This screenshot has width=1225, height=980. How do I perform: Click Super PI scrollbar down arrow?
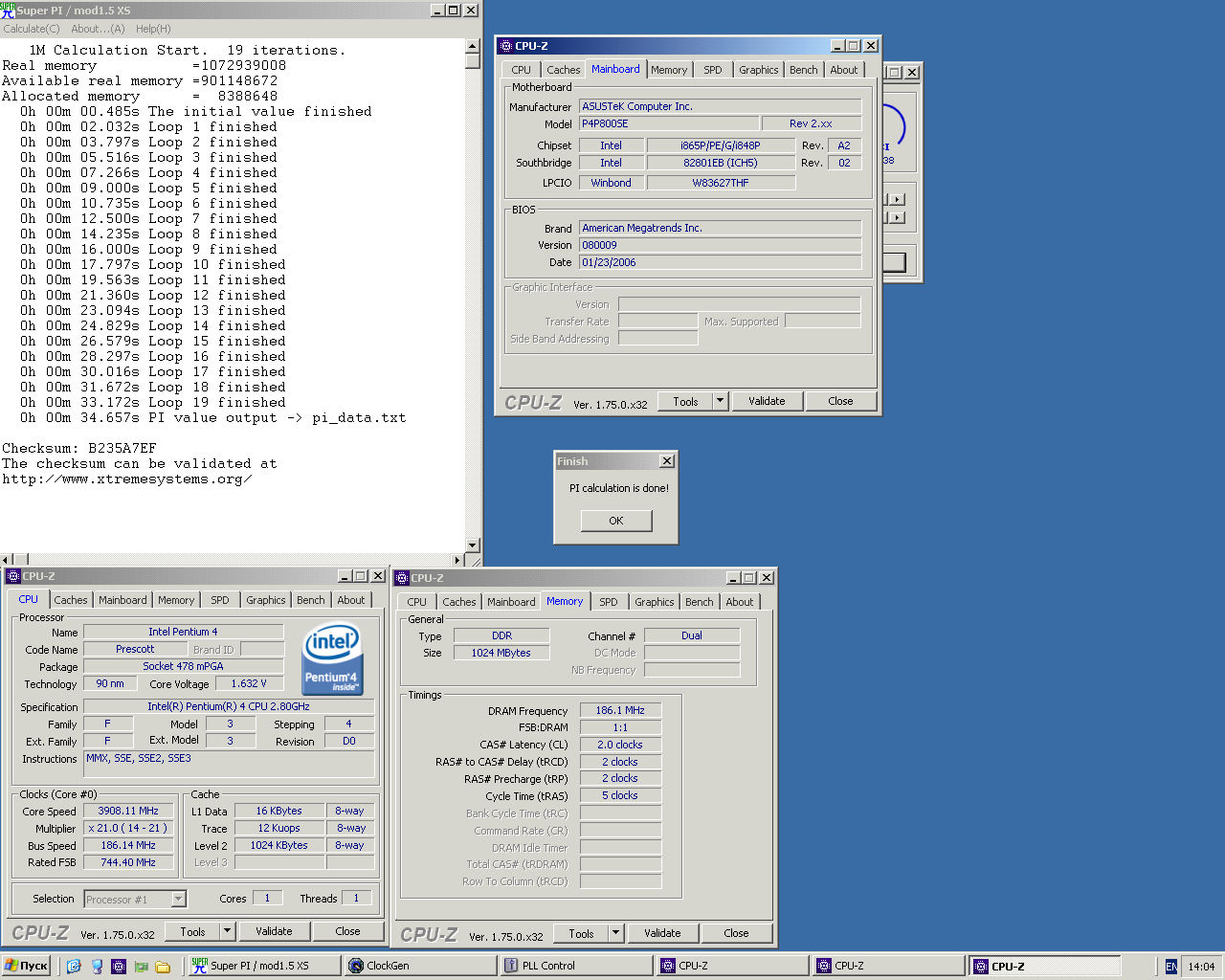point(472,546)
